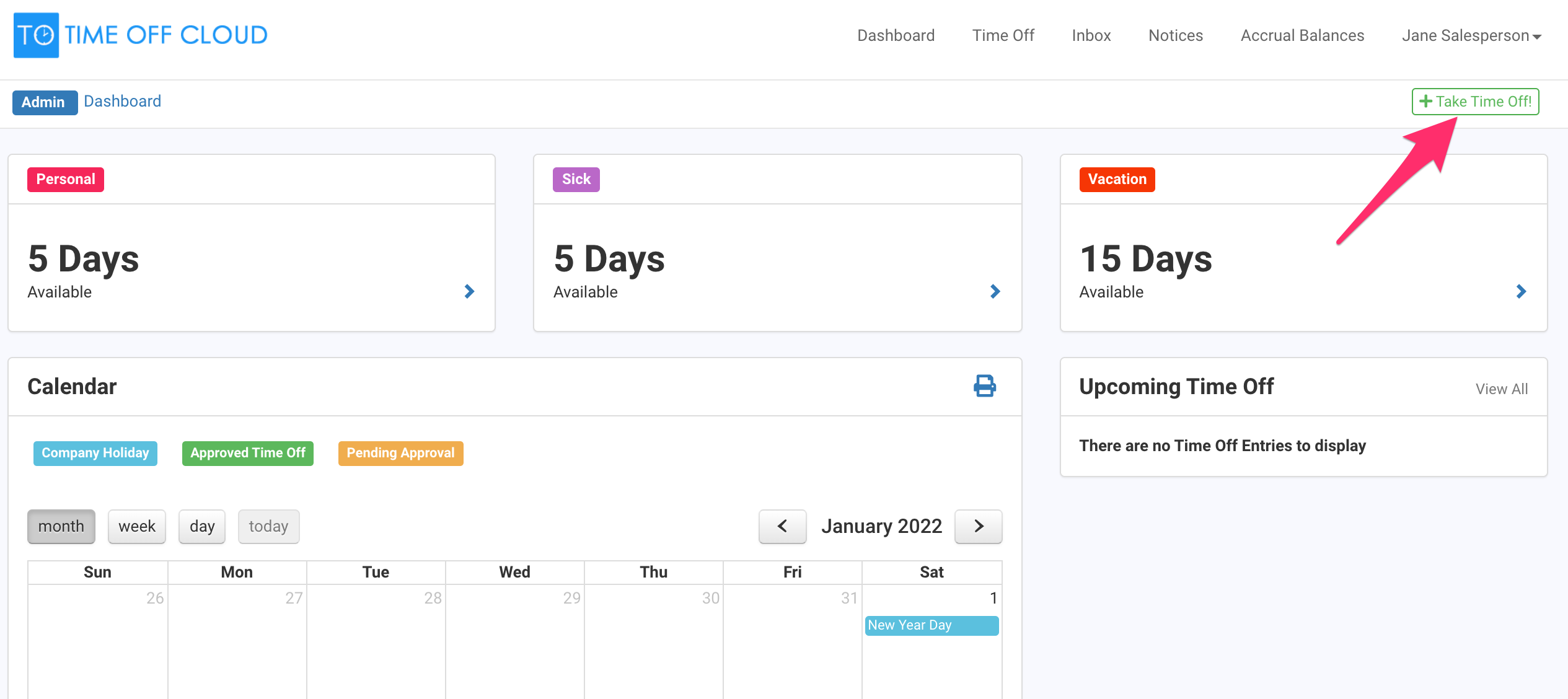
Task: Navigate to Accrual Balances
Action: point(1302,35)
